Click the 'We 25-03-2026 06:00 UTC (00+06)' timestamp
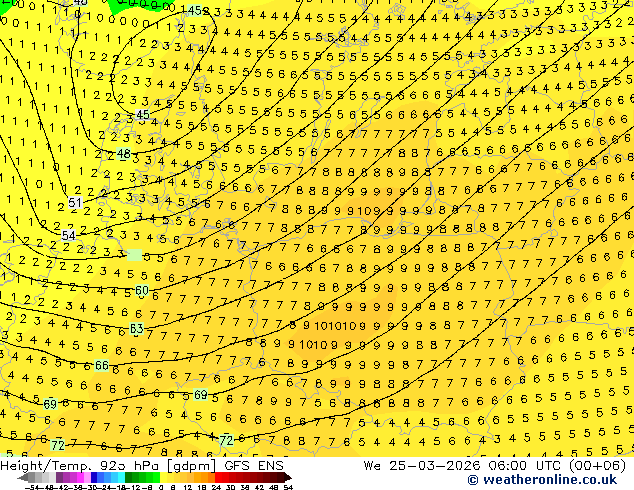 click(x=495, y=465)
